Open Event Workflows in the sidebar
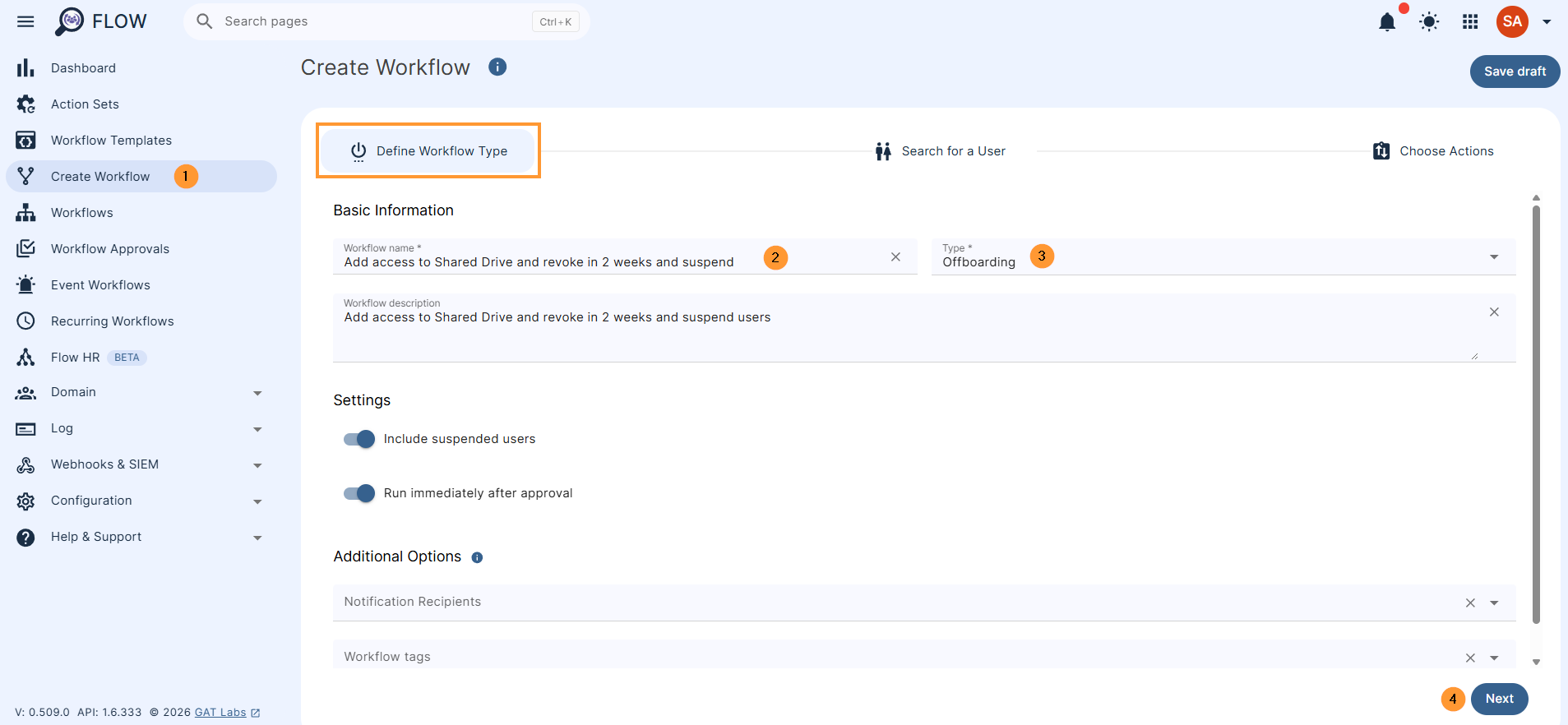 pos(141,285)
